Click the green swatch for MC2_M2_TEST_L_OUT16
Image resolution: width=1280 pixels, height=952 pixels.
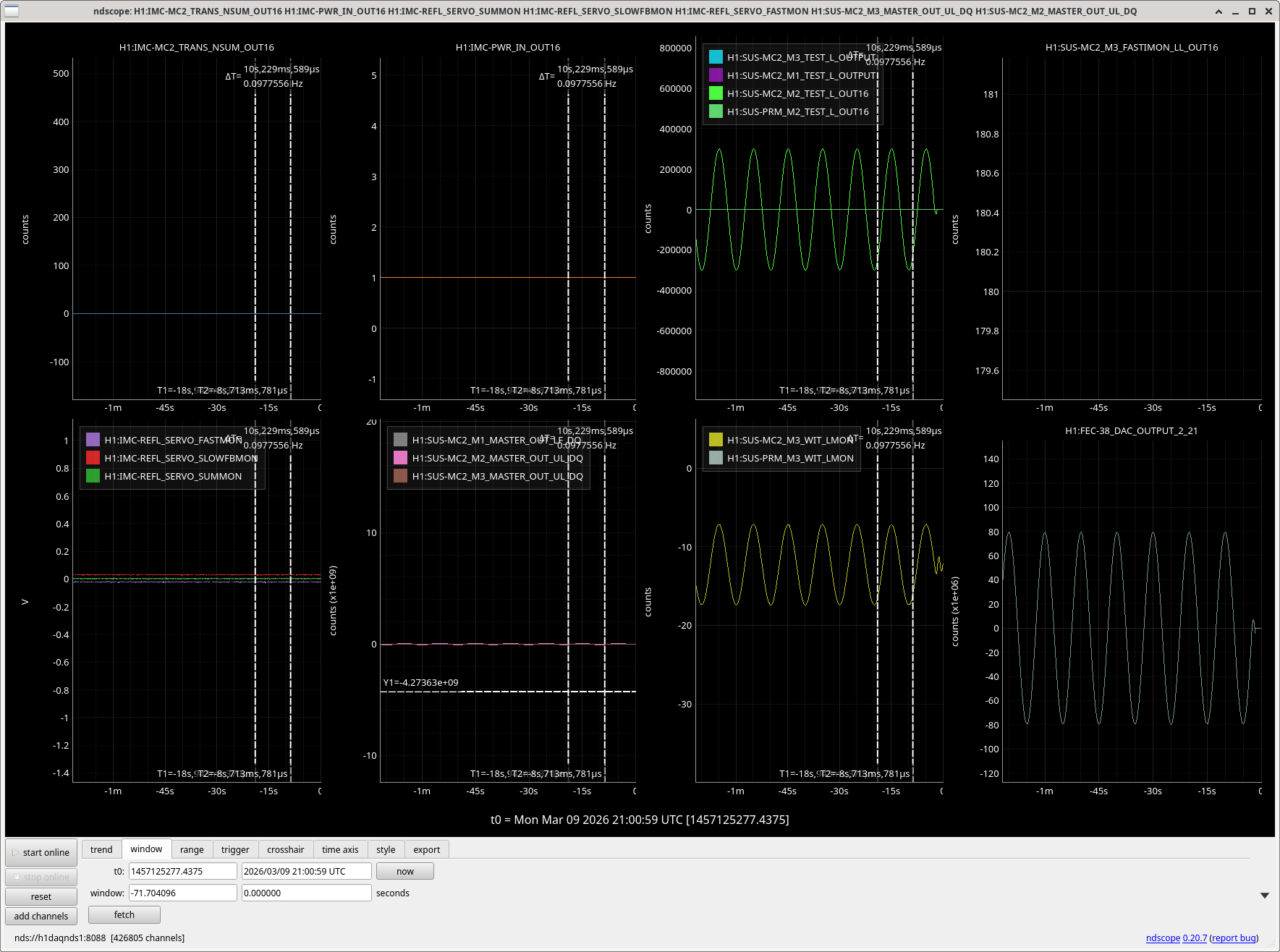[716, 93]
